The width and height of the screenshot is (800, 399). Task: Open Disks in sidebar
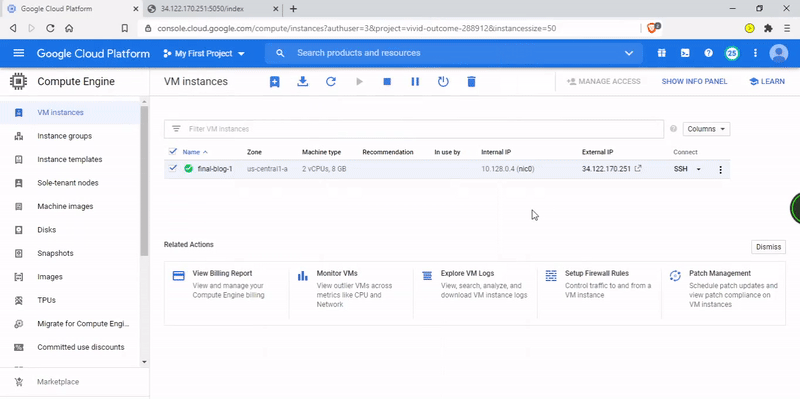click(x=70, y=230)
